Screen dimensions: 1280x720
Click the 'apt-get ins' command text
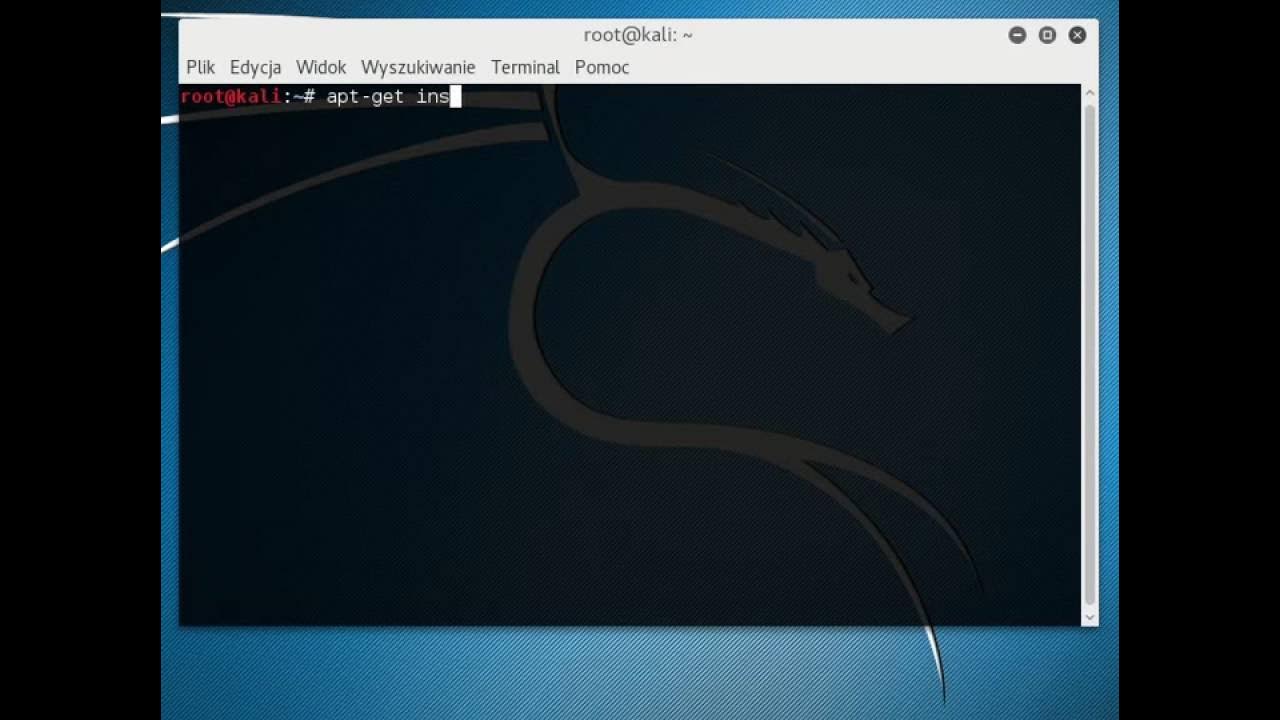pos(388,97)
